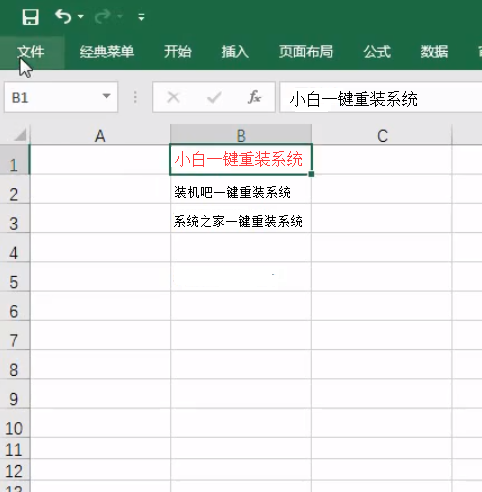Click the formula bar text 小白一键重装系统
The height and width of the screenshot is (492, 482).
click(353, 99)
